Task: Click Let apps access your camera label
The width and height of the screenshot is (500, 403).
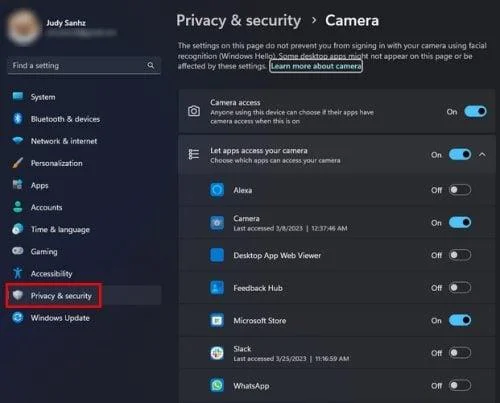Action: coord(259,150)
